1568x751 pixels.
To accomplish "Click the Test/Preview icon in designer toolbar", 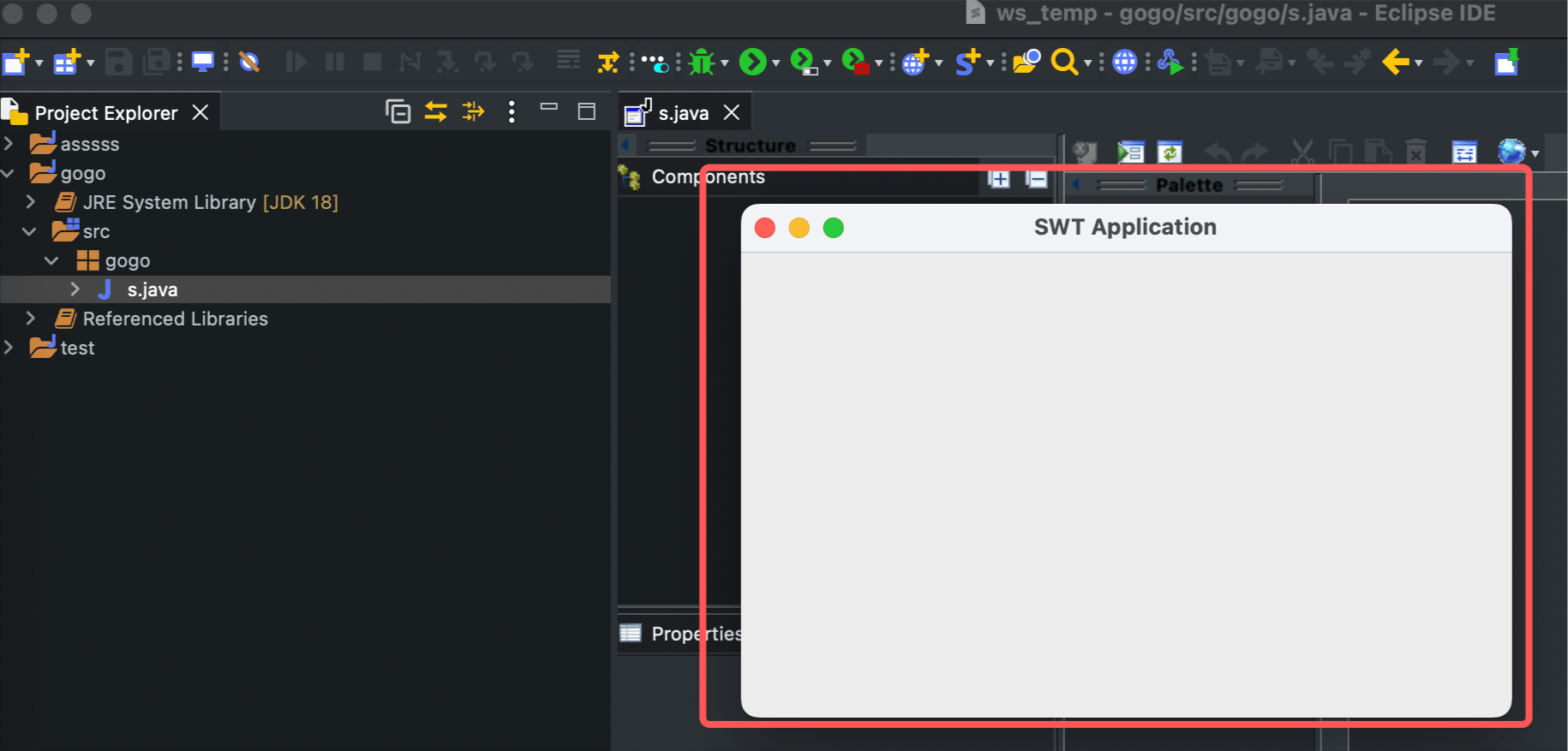I will tap(1131, 152).
